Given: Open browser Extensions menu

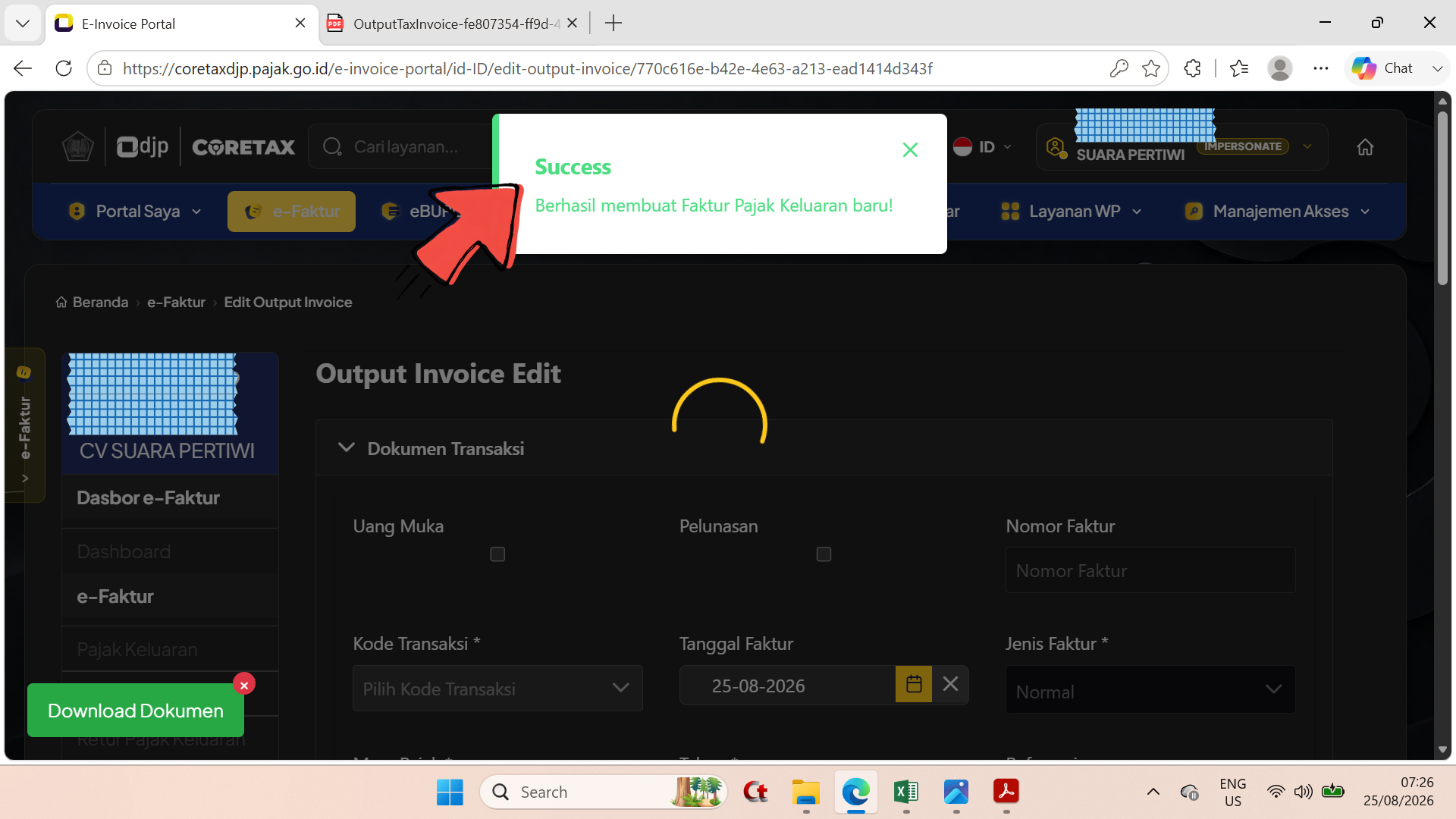Looking at the screenshot, I should tap(1192, 68).
